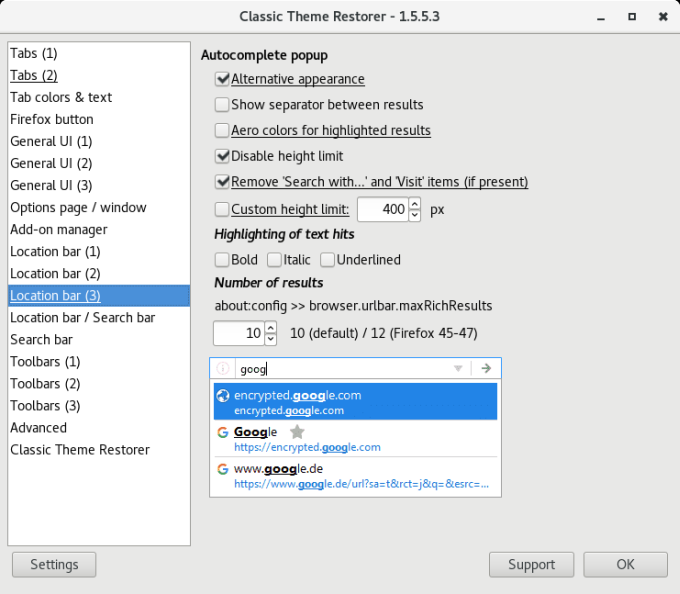Image resolution: width=680 pixels, height=594 pixels.
Task: Click the Support button
Action: (531, 565)
